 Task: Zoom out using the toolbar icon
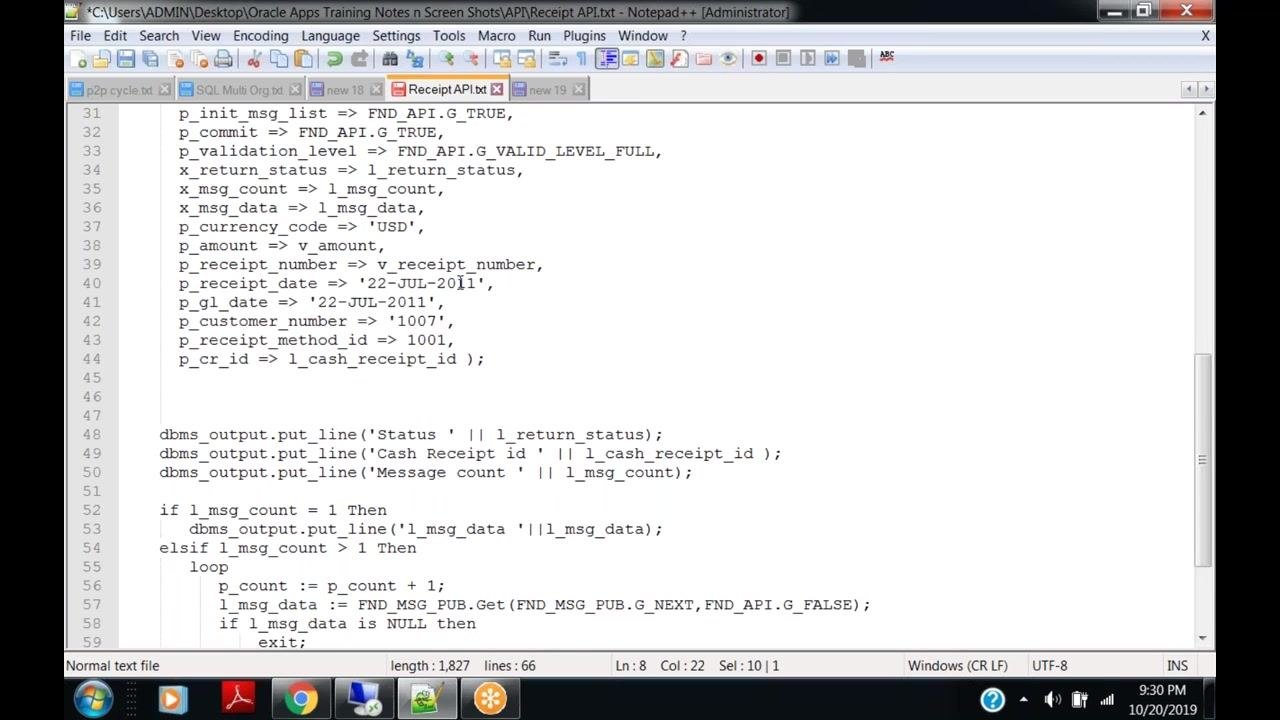tap(471, 58)
